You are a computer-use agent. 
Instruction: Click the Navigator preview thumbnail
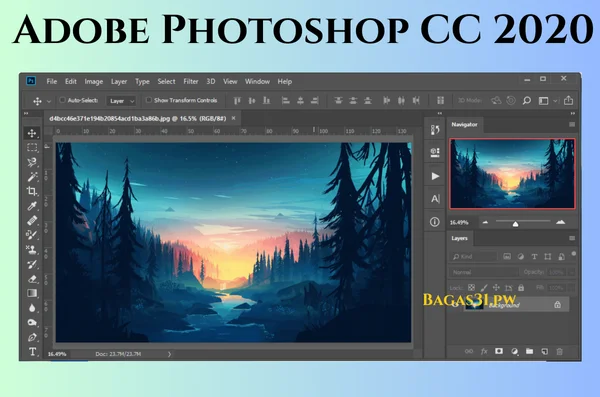[x=512, y=174]
